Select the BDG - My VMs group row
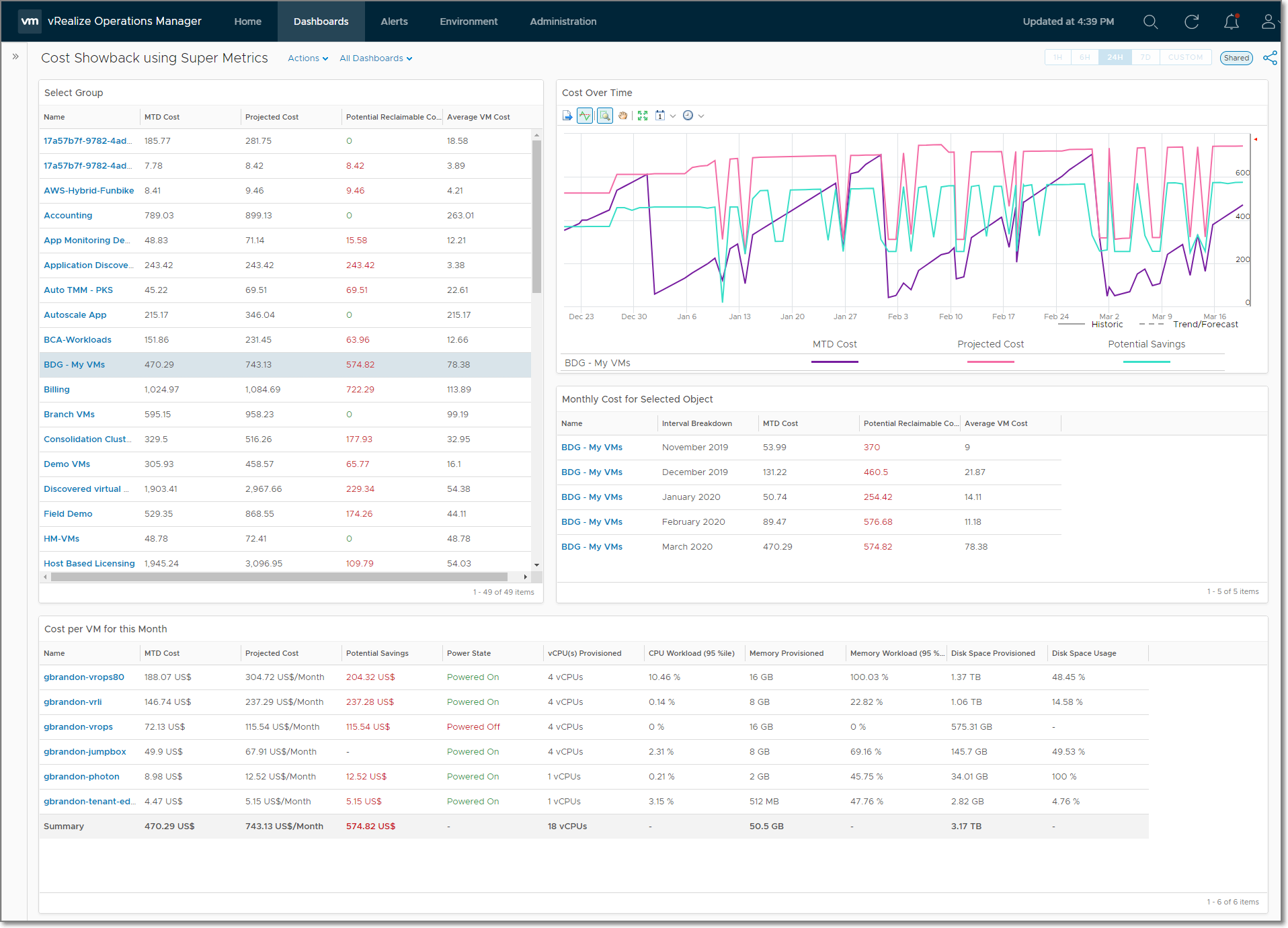The width and height of the screenshot is (1288, 928). coord(285,365)
